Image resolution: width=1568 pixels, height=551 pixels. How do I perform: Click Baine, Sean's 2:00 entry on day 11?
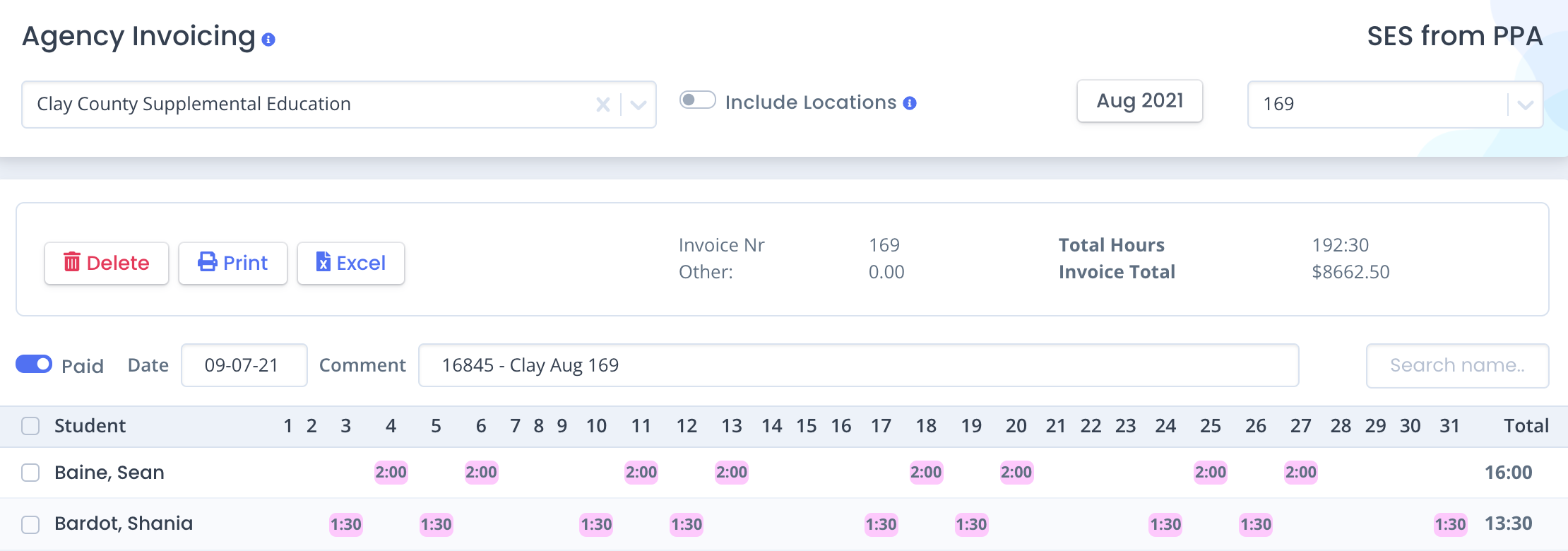641,472
